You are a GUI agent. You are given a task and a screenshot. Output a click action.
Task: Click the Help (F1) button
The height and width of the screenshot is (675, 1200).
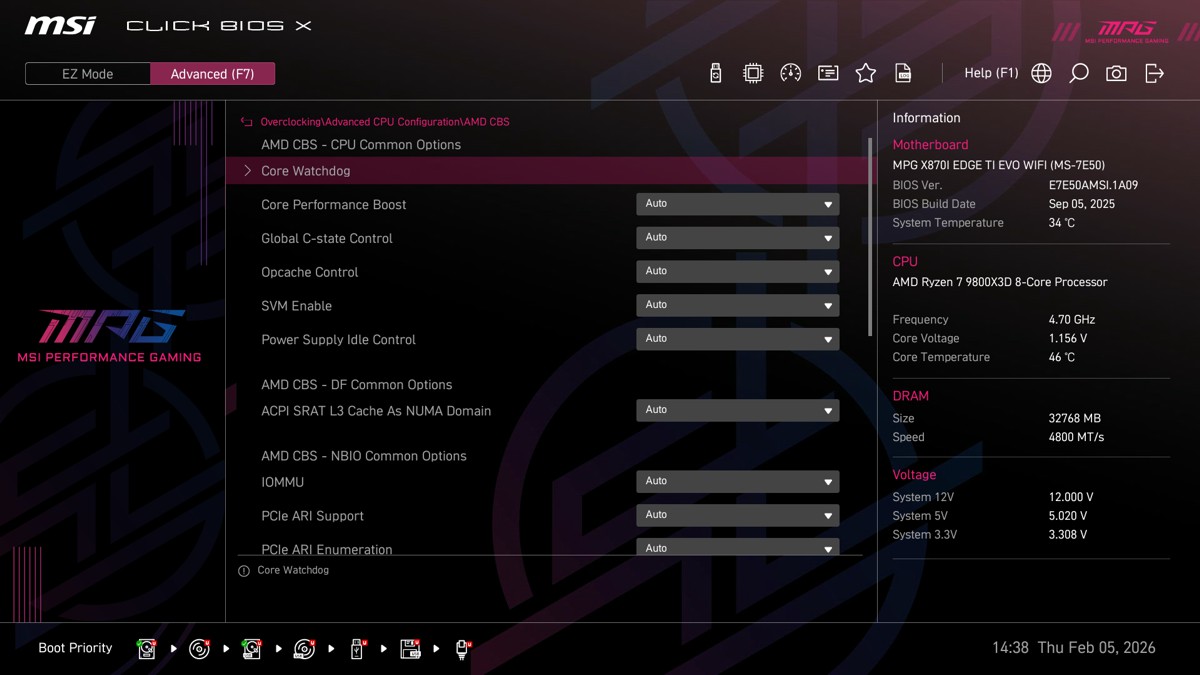click(990, 73)
